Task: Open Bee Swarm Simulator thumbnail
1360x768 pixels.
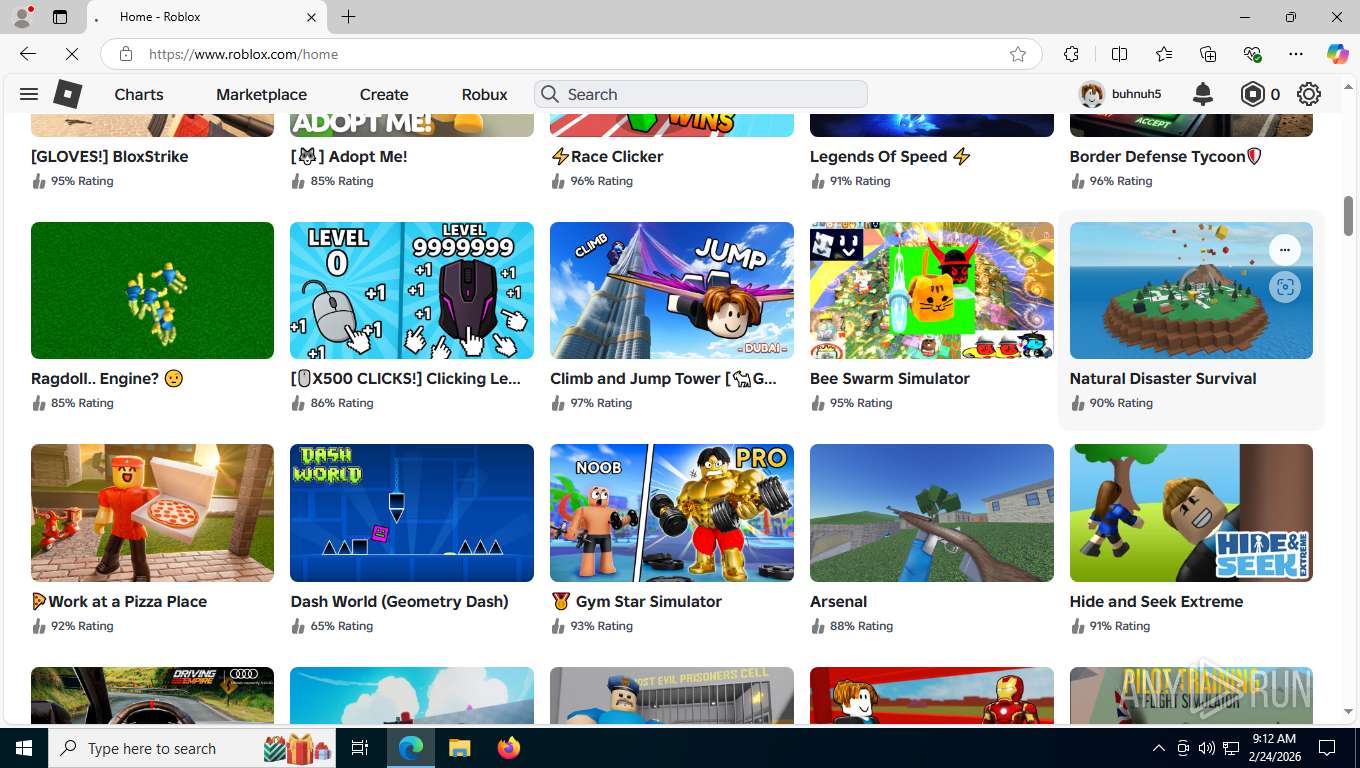Action: click(x=932, y=290)
